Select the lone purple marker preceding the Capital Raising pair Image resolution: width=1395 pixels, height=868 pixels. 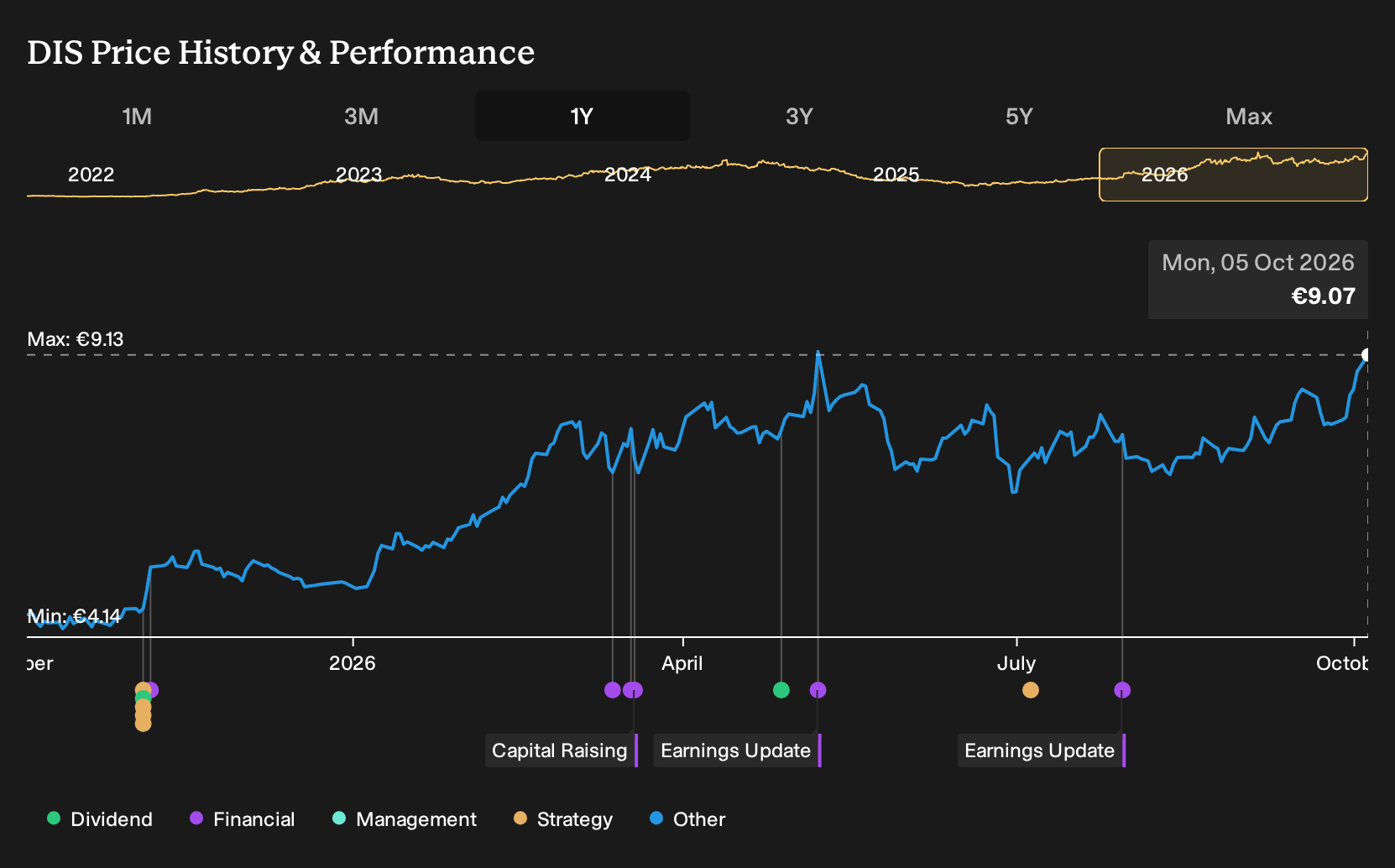613,690
